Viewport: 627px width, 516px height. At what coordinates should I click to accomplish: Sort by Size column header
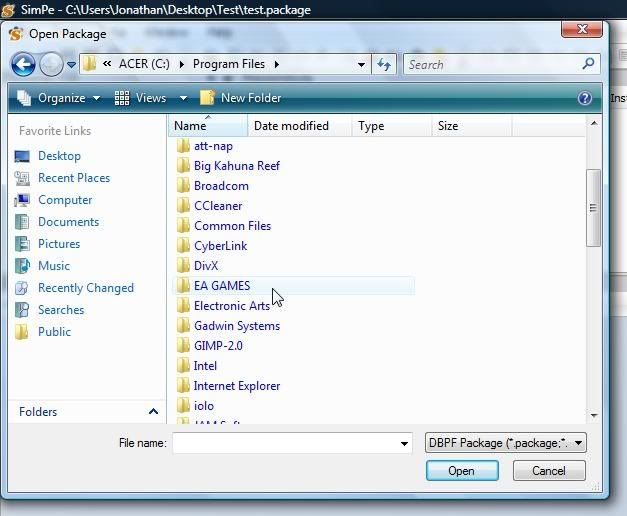472,126
